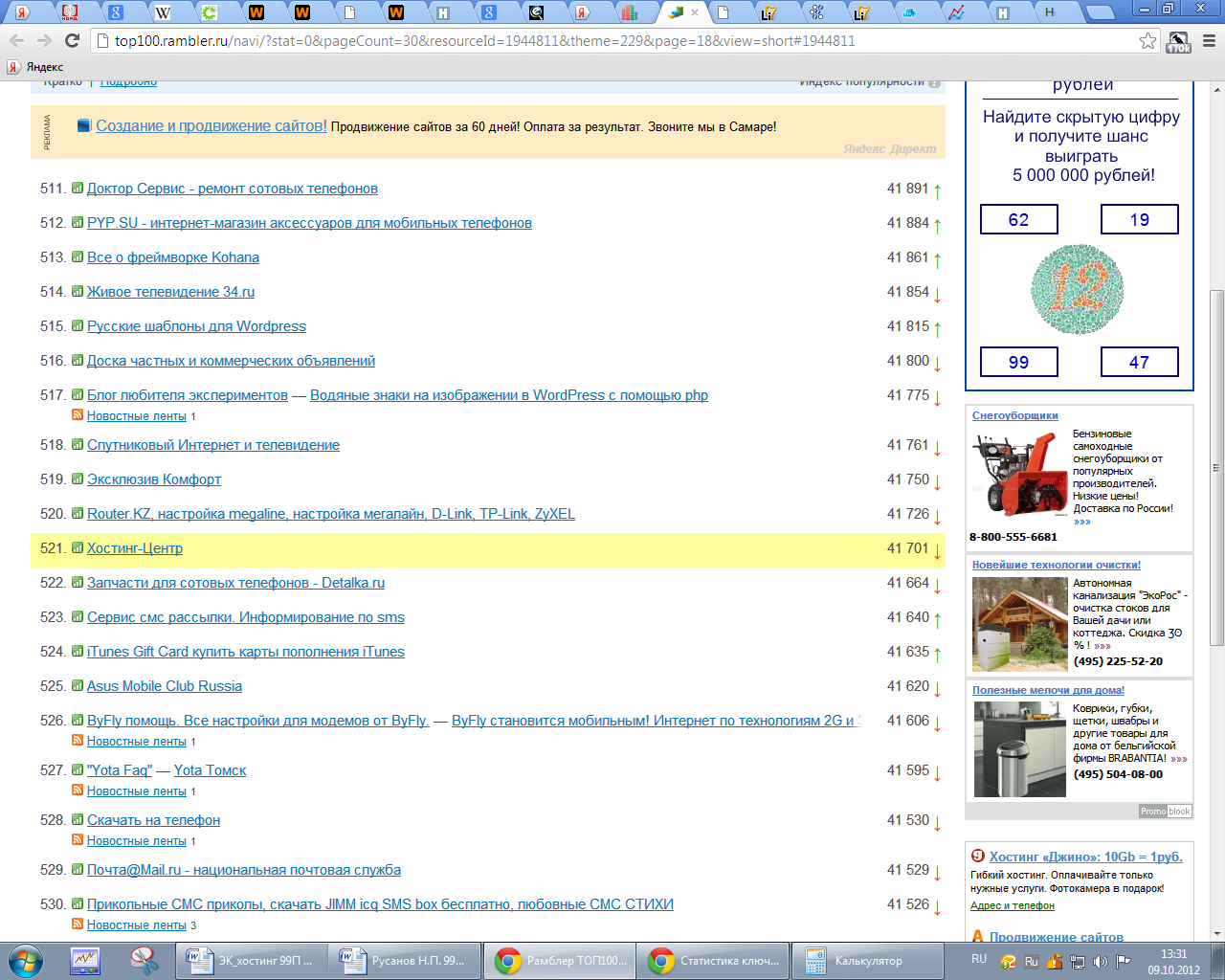Click stats icon beside iTunes Gift Card
This screenshot has height=980, width=1225.
tap(78, 651)
